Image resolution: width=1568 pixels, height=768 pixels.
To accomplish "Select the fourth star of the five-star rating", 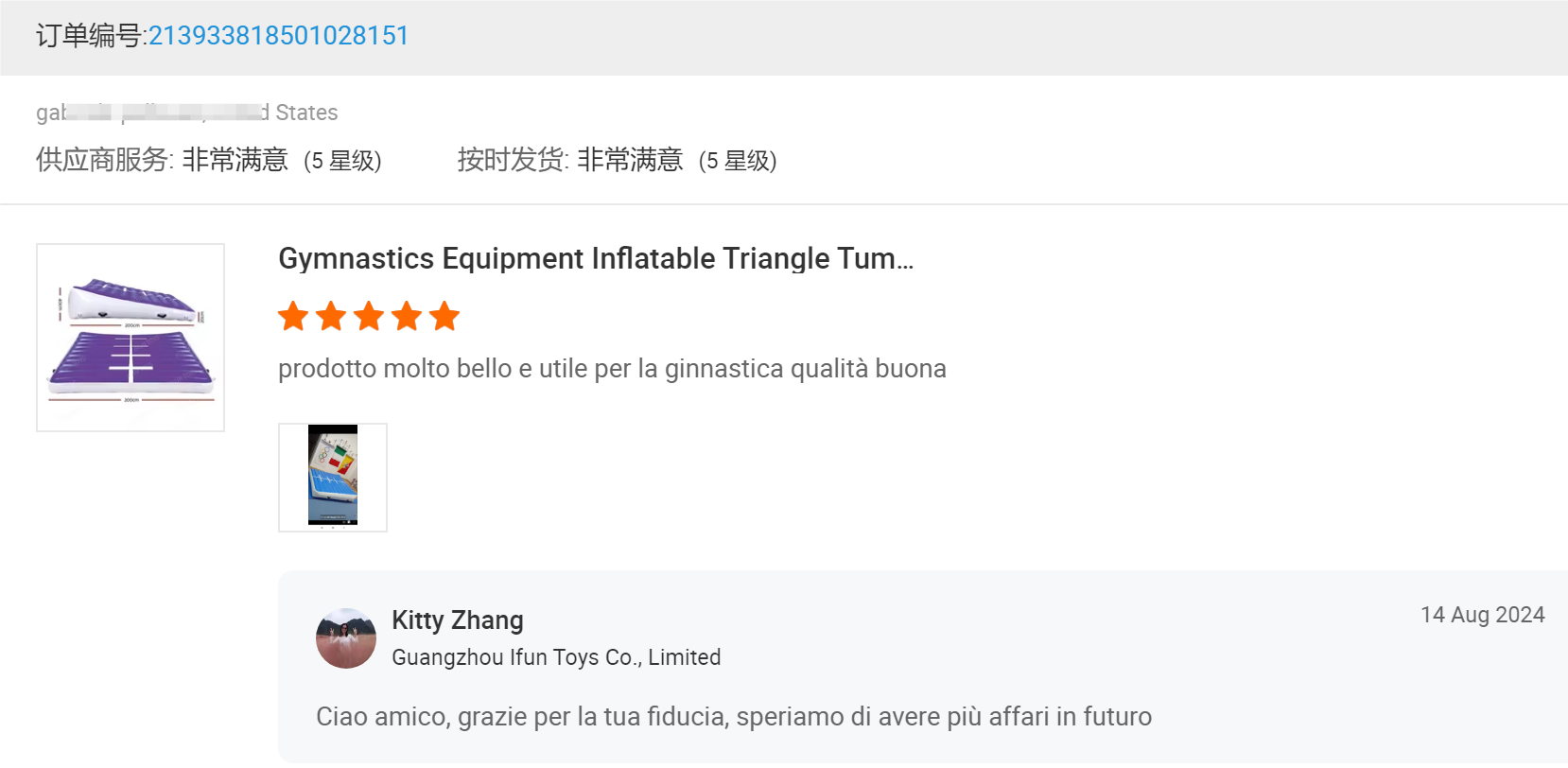I will pos(406,316).
